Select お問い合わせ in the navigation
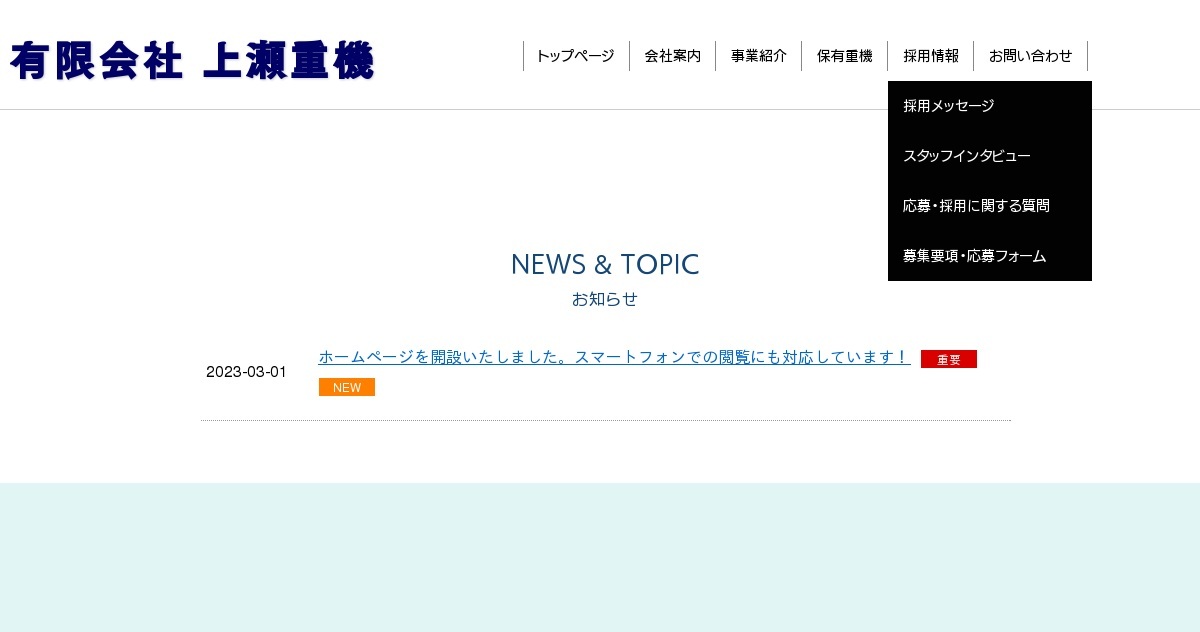 tap(1031, 56)
